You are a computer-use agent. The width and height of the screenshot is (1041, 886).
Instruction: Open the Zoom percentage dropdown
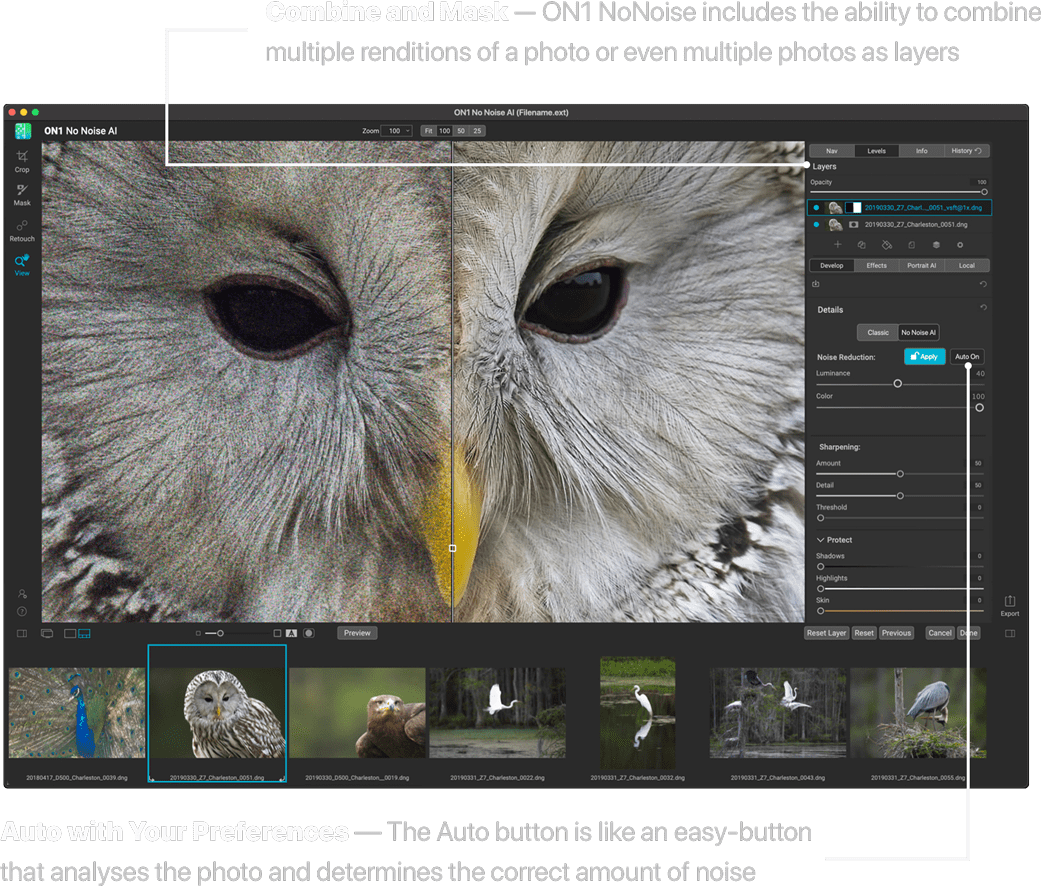[x=397, y=131]
